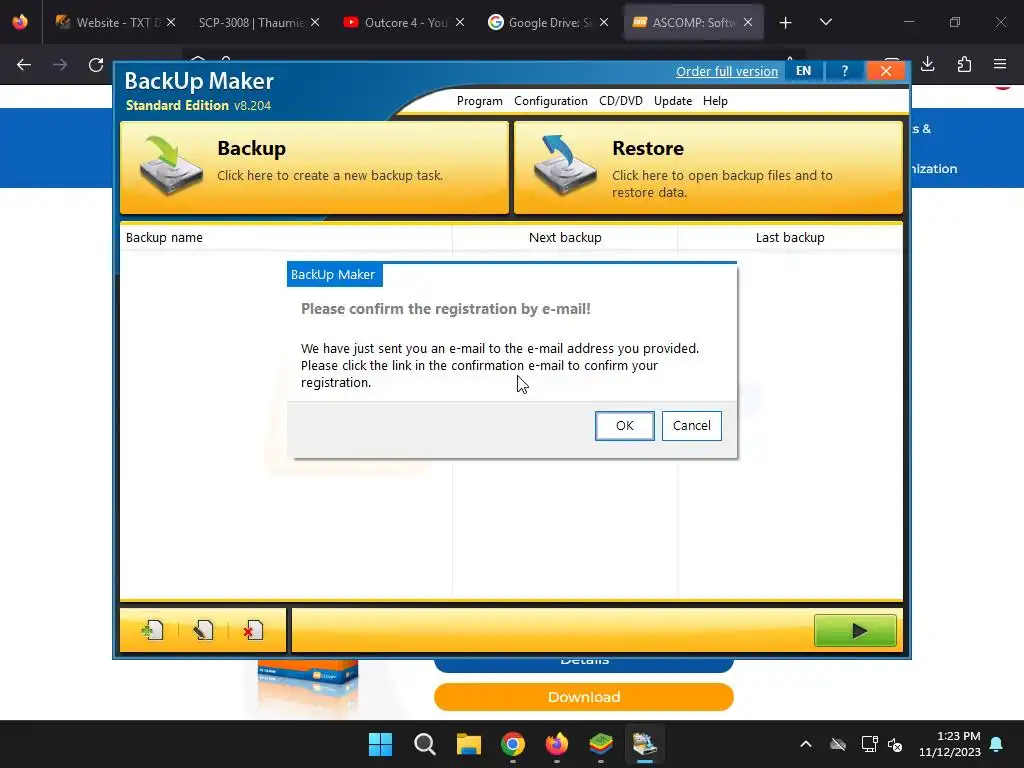Open BlueStacks from the taskbar

pyautogui.click(x=600, y=744)
